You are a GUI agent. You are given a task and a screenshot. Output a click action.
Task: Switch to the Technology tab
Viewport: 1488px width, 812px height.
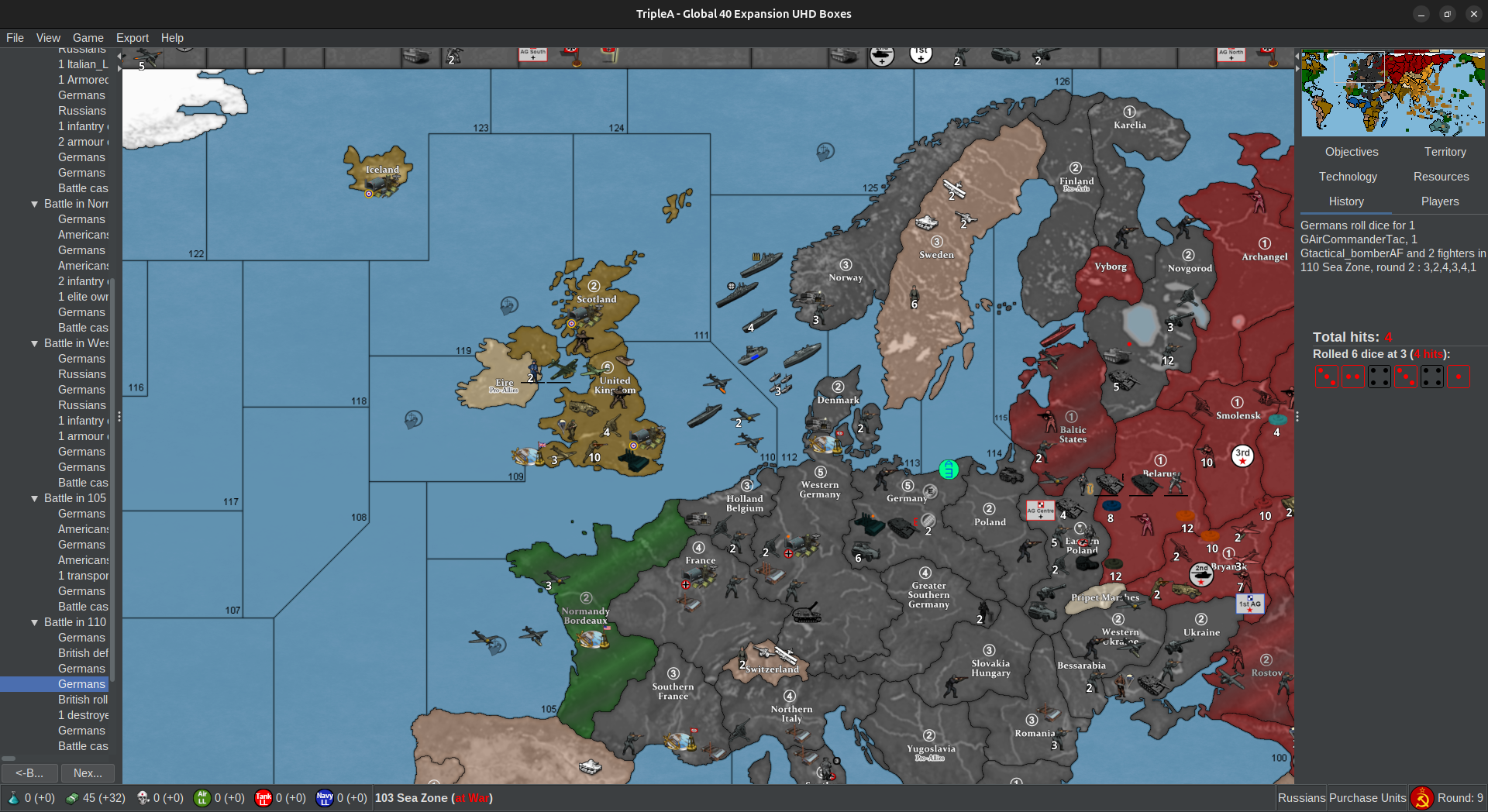click(1348, 177)
